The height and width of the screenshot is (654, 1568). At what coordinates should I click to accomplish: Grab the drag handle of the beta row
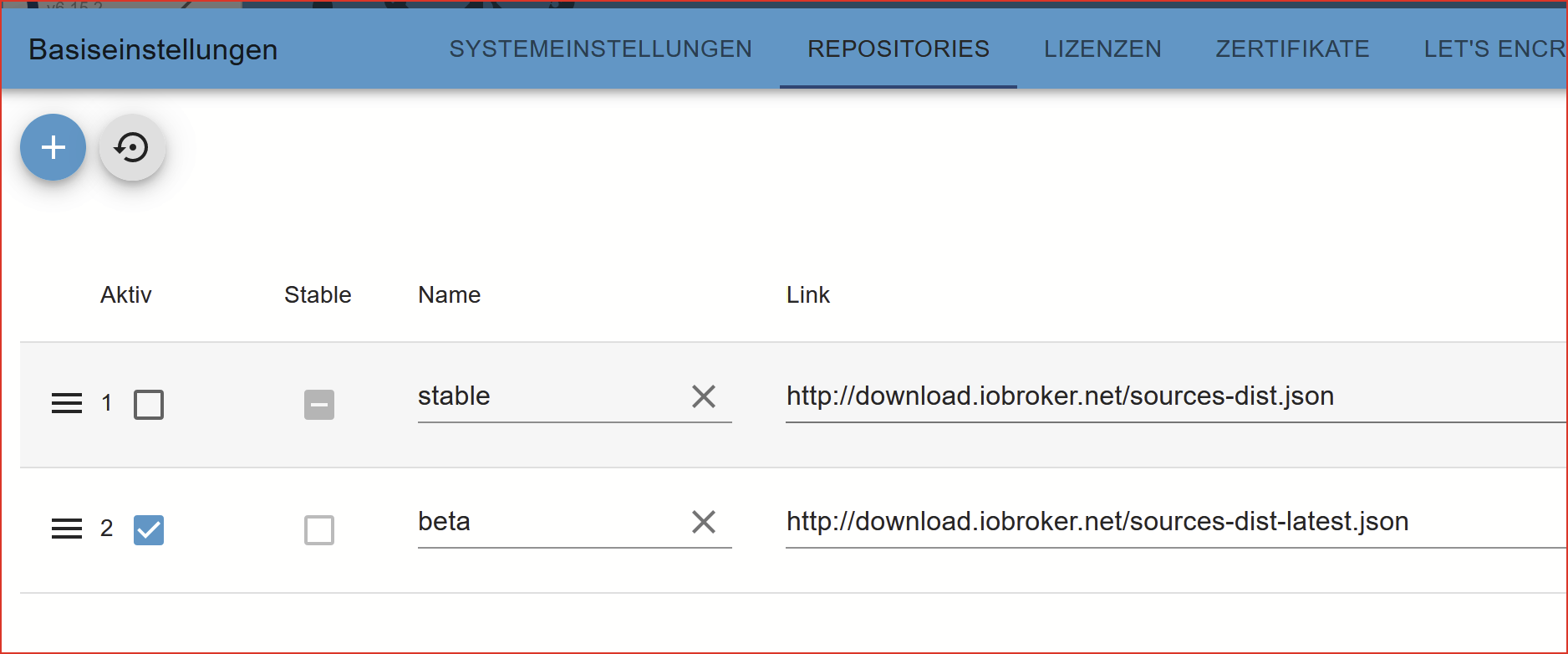coord(67,529)
